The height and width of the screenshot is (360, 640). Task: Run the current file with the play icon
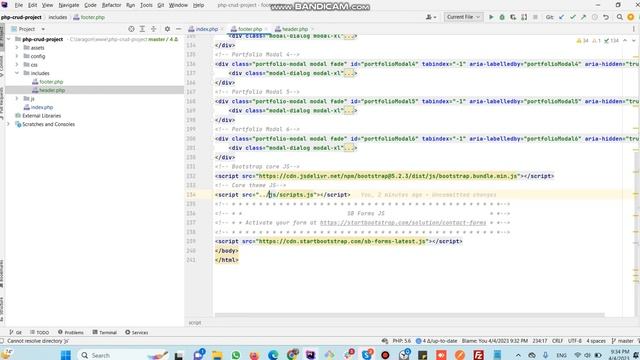[x=491, y=17]
